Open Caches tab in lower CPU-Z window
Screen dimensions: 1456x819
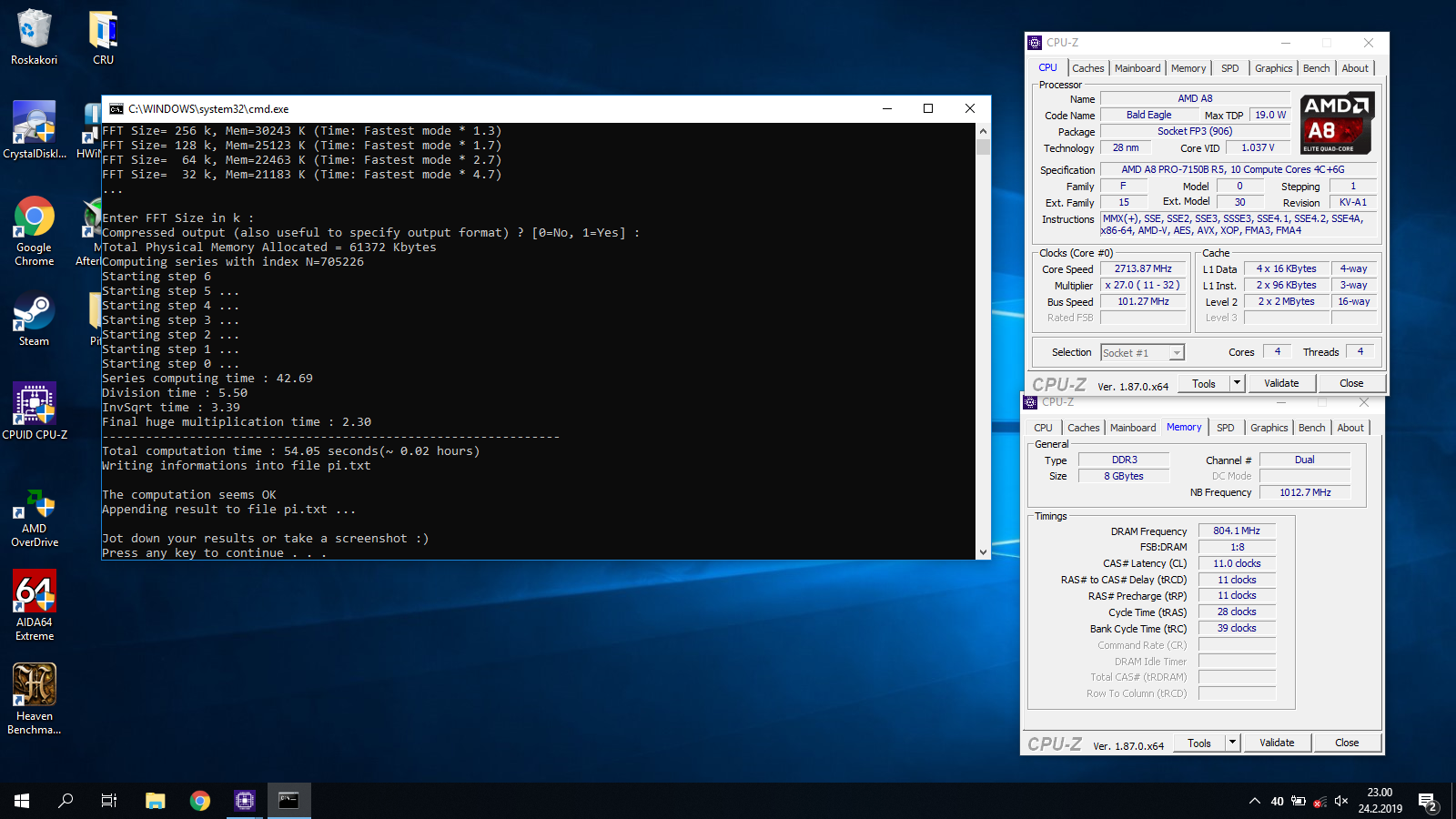pos(1083,428)
